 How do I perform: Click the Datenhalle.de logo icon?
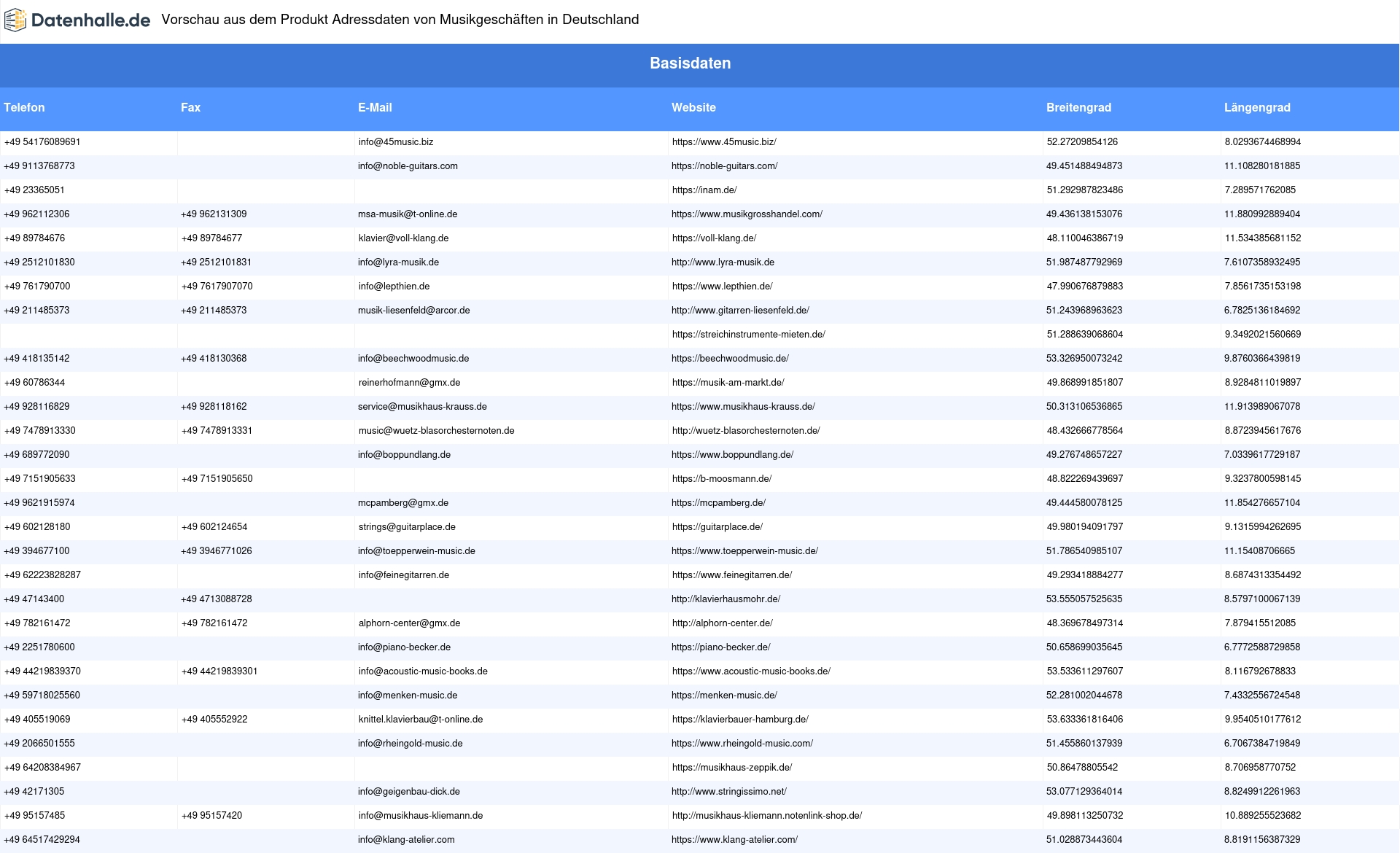pyautogui.click(x=15, y=20)
